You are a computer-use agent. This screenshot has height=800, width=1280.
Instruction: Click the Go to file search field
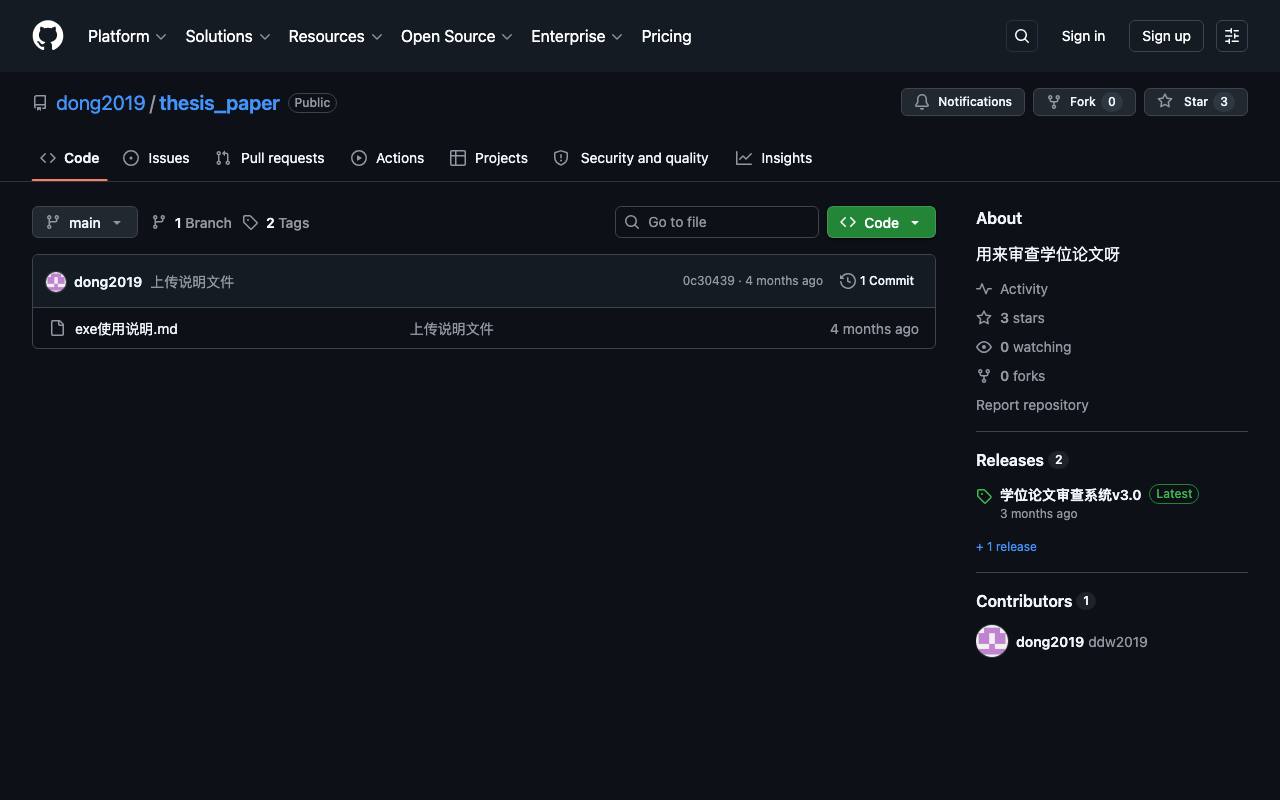(x=717, y=222)
